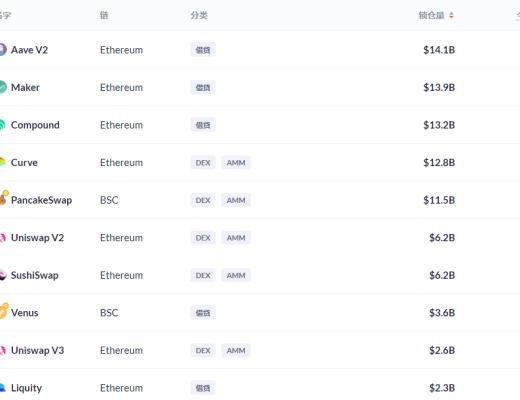Select Ethereum chain in Compound row

(121, 125)
